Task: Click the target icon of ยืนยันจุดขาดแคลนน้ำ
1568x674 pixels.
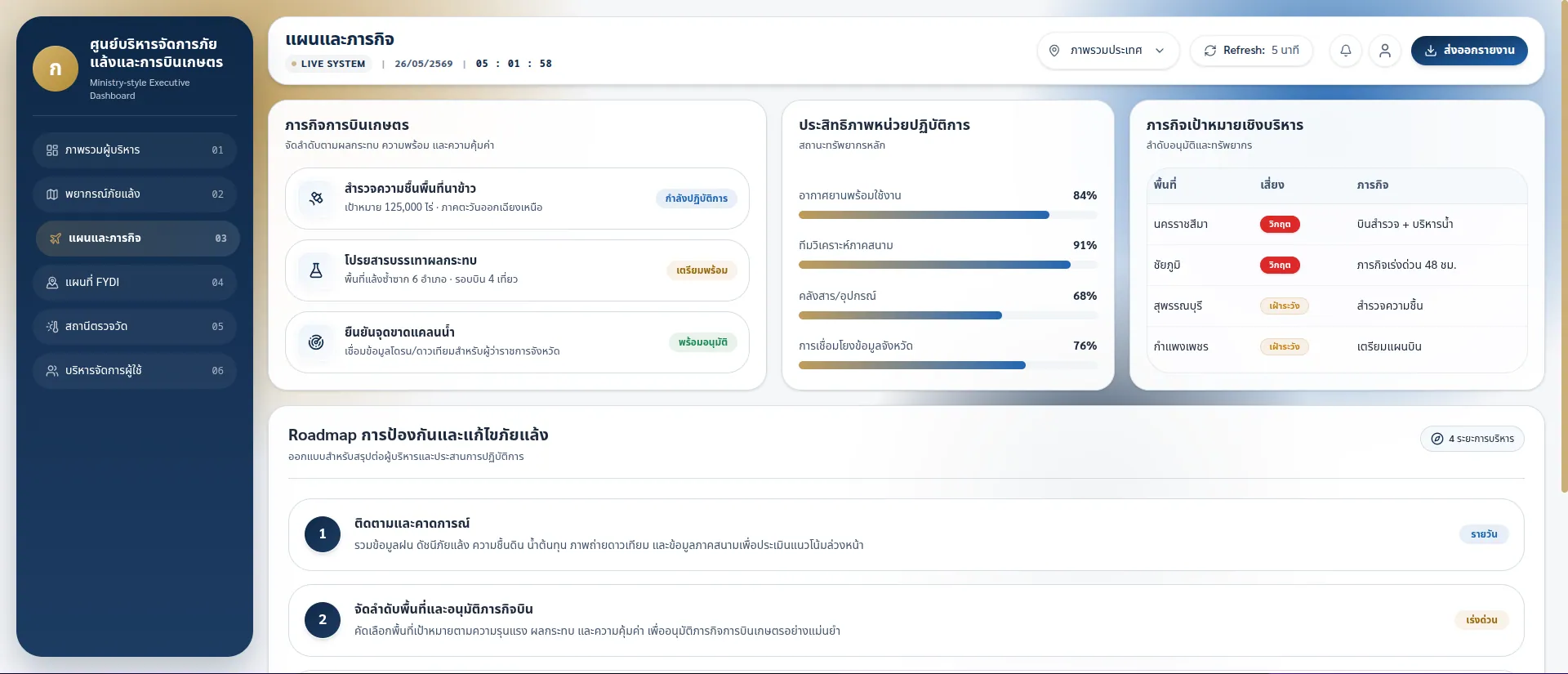Action: click(x=316, y=342)
